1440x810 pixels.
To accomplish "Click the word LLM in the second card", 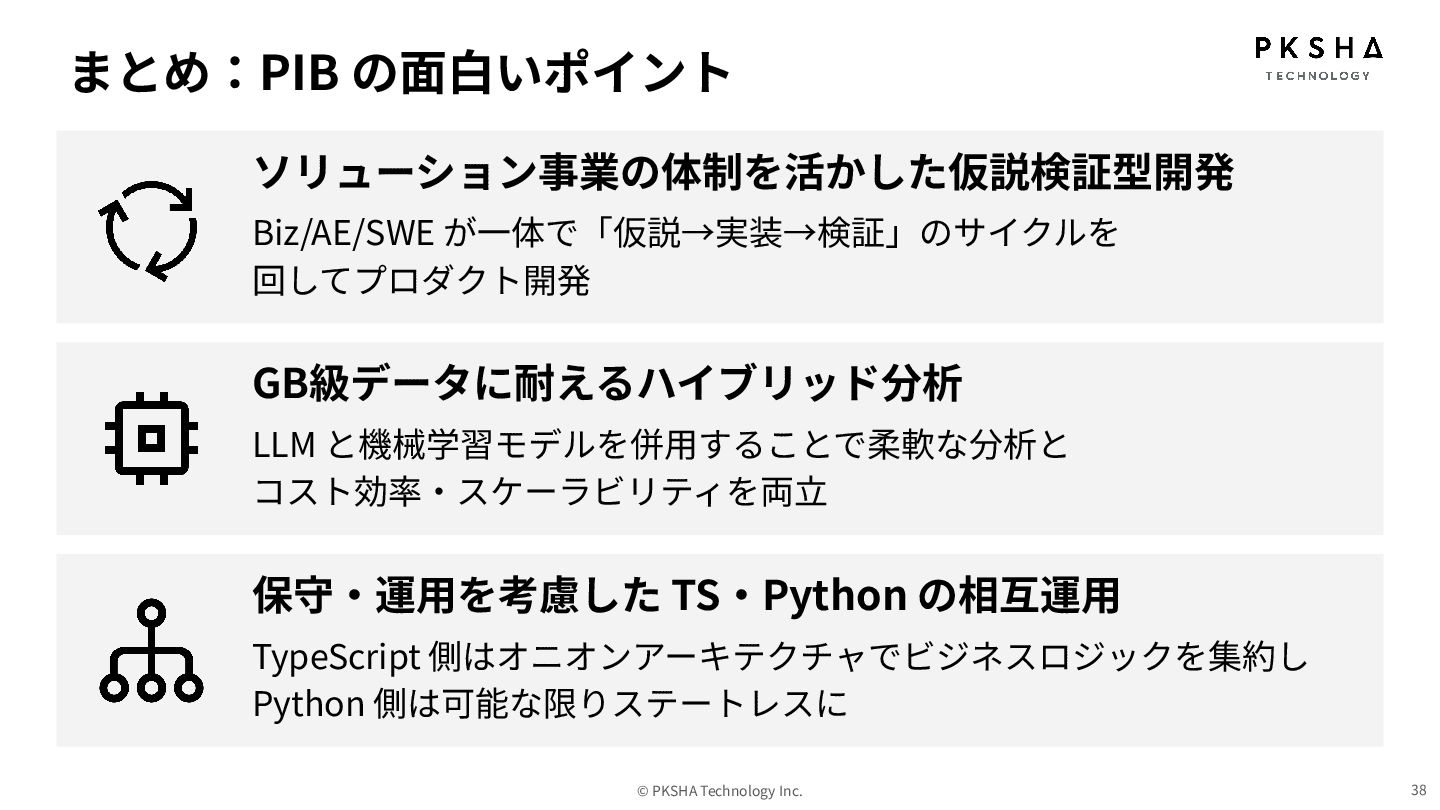I will click(284, 445).
